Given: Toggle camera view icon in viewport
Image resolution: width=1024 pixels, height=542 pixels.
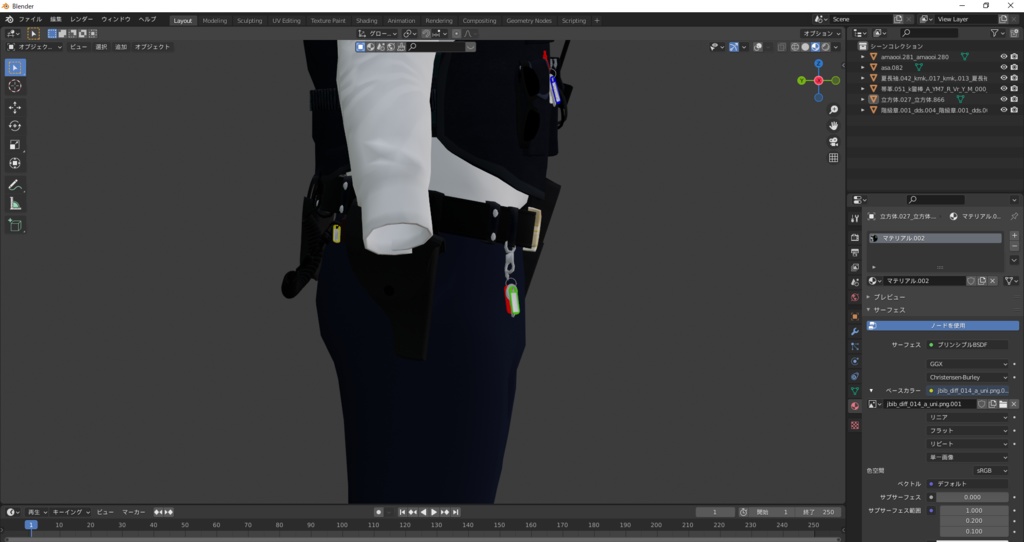Looking at the screenshot, I should point(833,142).
